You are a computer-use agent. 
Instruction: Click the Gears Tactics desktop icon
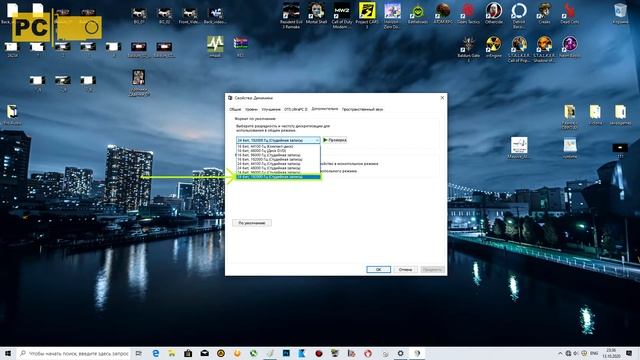tap(468, 13)
